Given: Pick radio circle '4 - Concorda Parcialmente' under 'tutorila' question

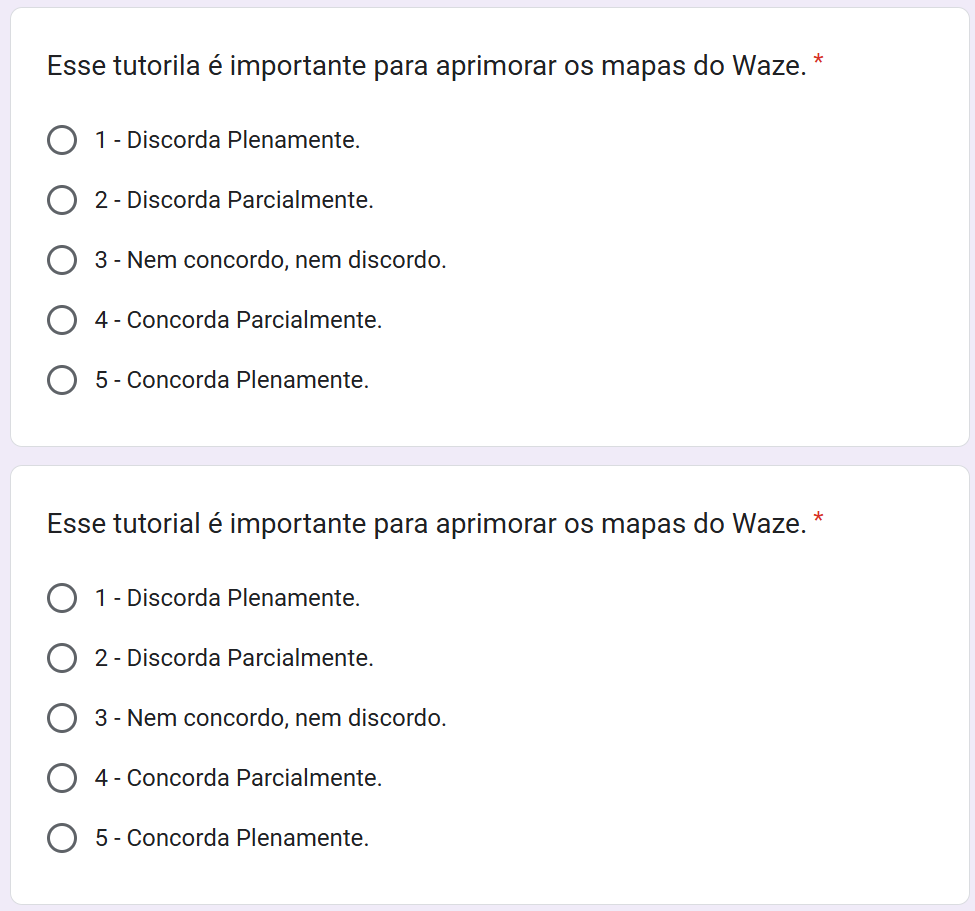Looking at the screenshot, I should pos(62,320).
